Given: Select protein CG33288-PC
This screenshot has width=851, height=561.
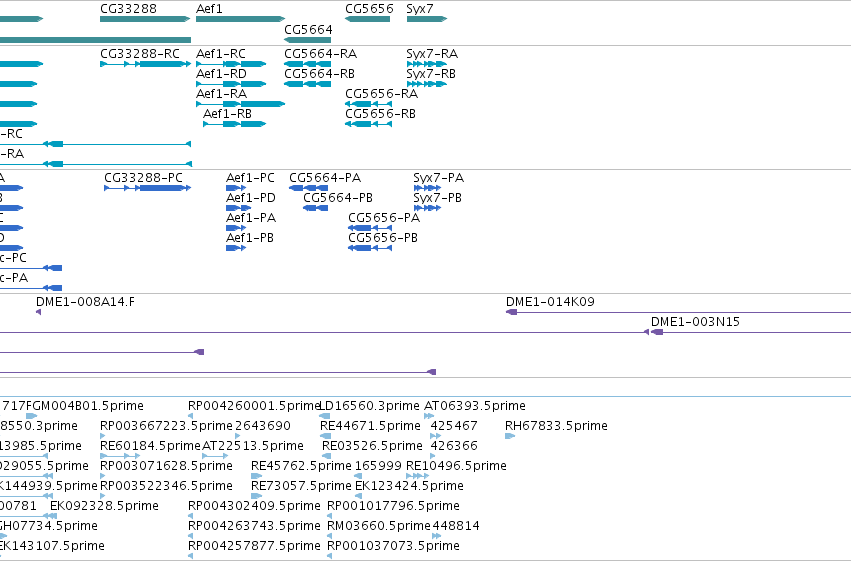Looking at the screenshot, I should coord(148,188).
